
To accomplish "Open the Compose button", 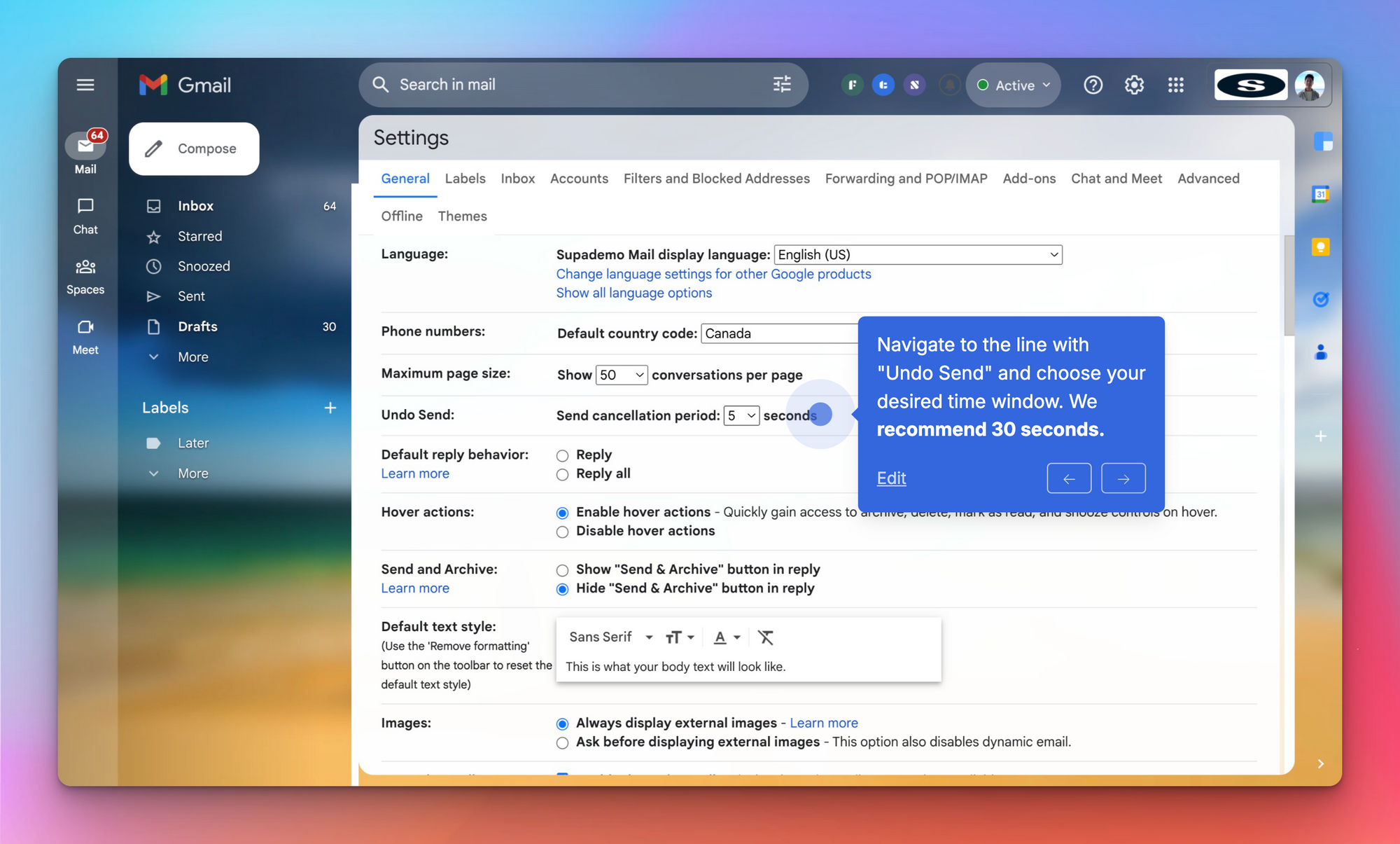I will 194,148.
